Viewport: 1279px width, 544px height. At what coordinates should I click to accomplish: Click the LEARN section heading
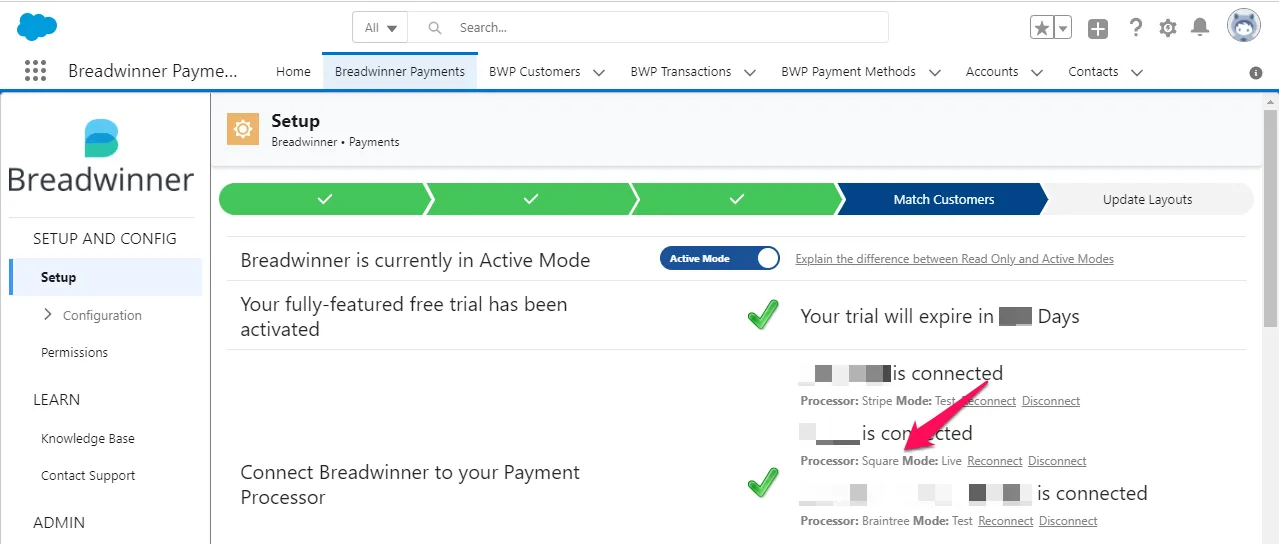pyautogui.click(x=57, y=400)
